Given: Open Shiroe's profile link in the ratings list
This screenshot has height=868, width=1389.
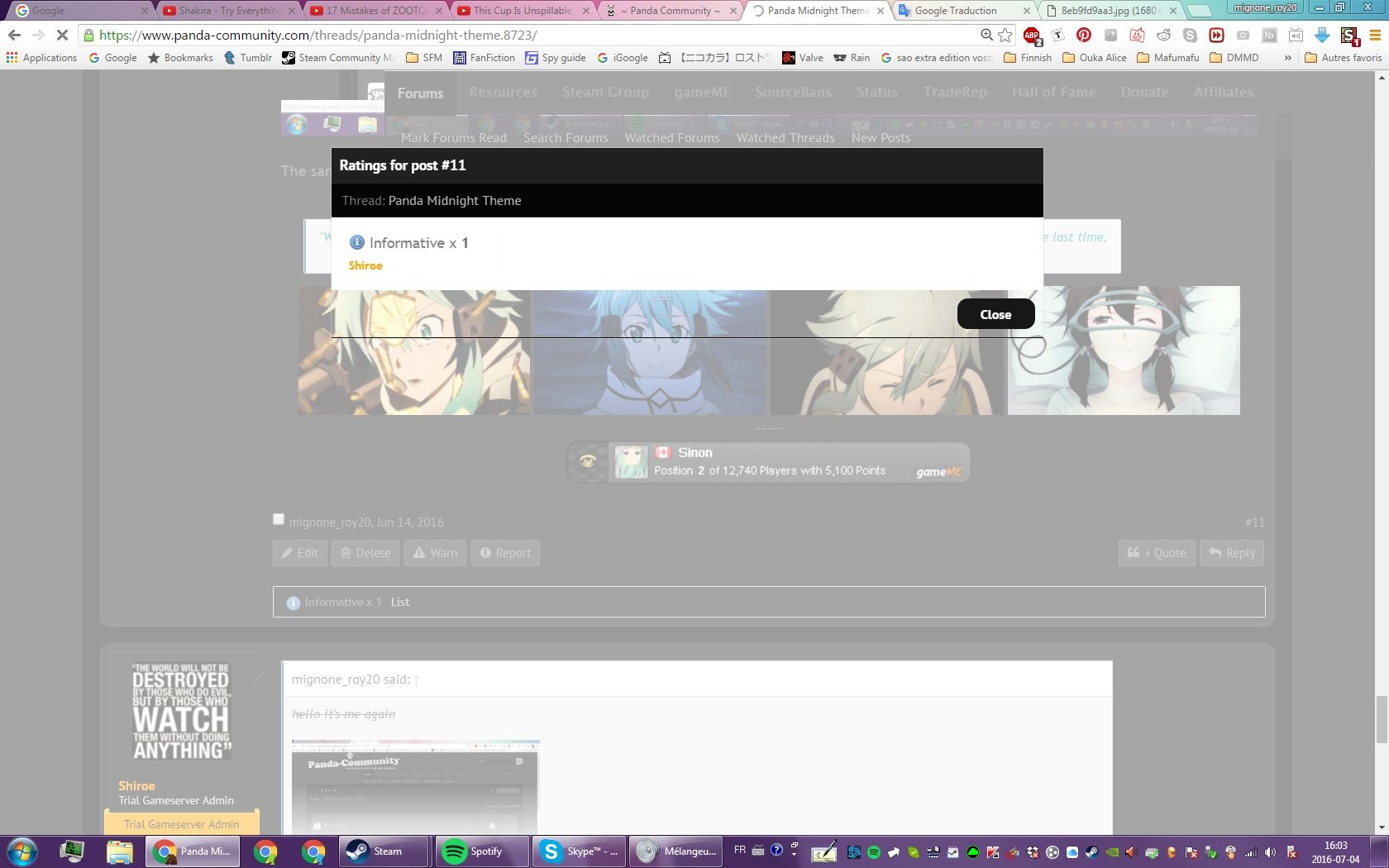Looking at the screenshot, I should tap(365, 265).
